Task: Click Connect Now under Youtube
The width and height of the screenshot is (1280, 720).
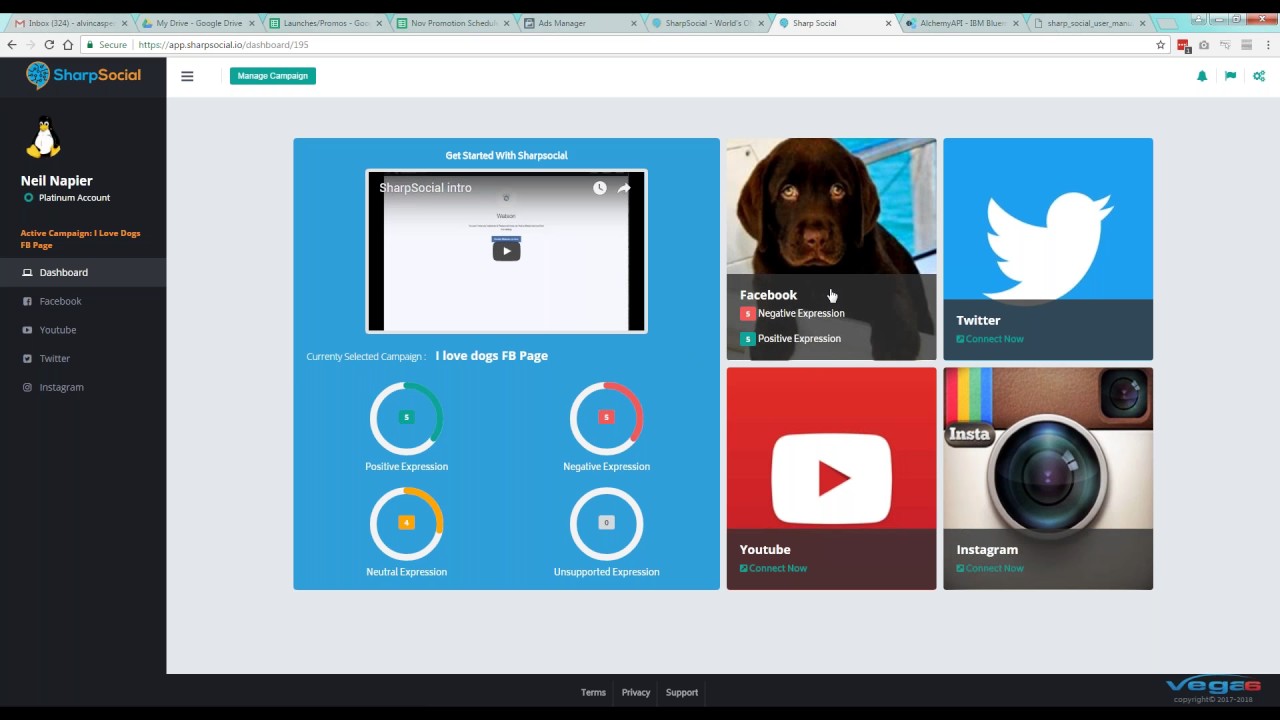Action: 773,568
